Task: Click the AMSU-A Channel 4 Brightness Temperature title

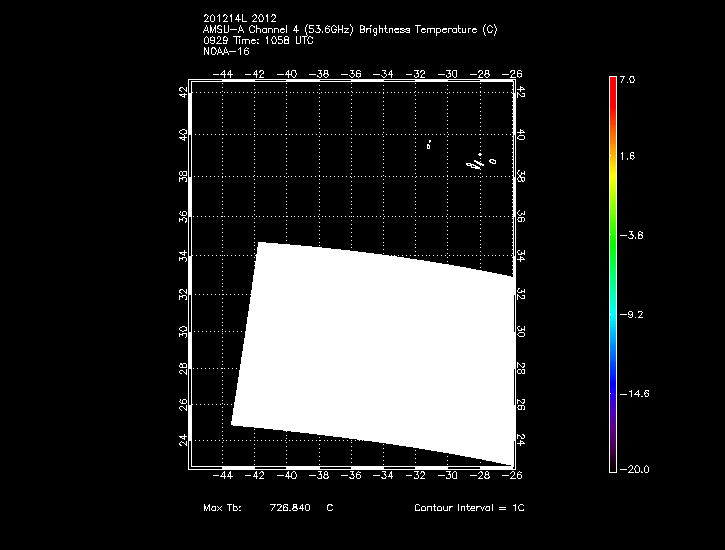Action: point(349,29)
